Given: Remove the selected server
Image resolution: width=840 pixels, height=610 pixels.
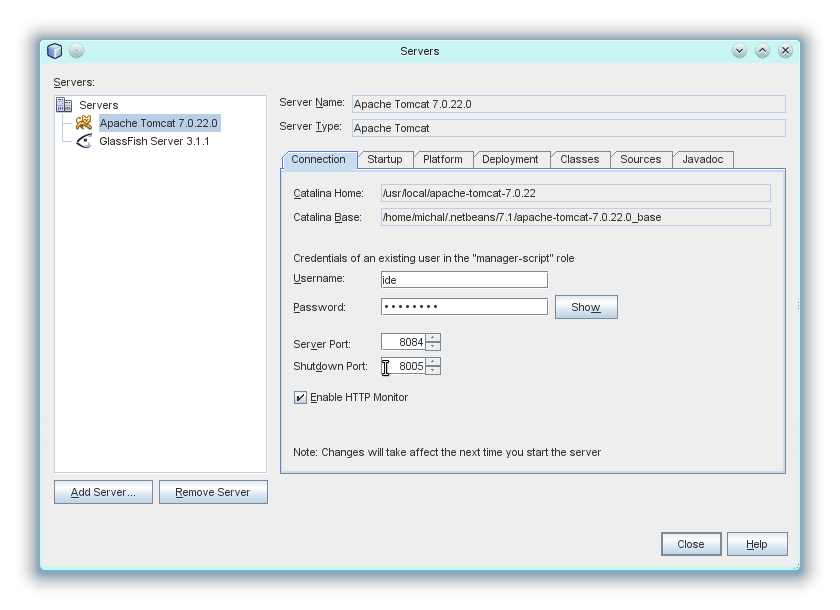Looking at the screenshot, I should pyautogui.click(x=213, y=491).
